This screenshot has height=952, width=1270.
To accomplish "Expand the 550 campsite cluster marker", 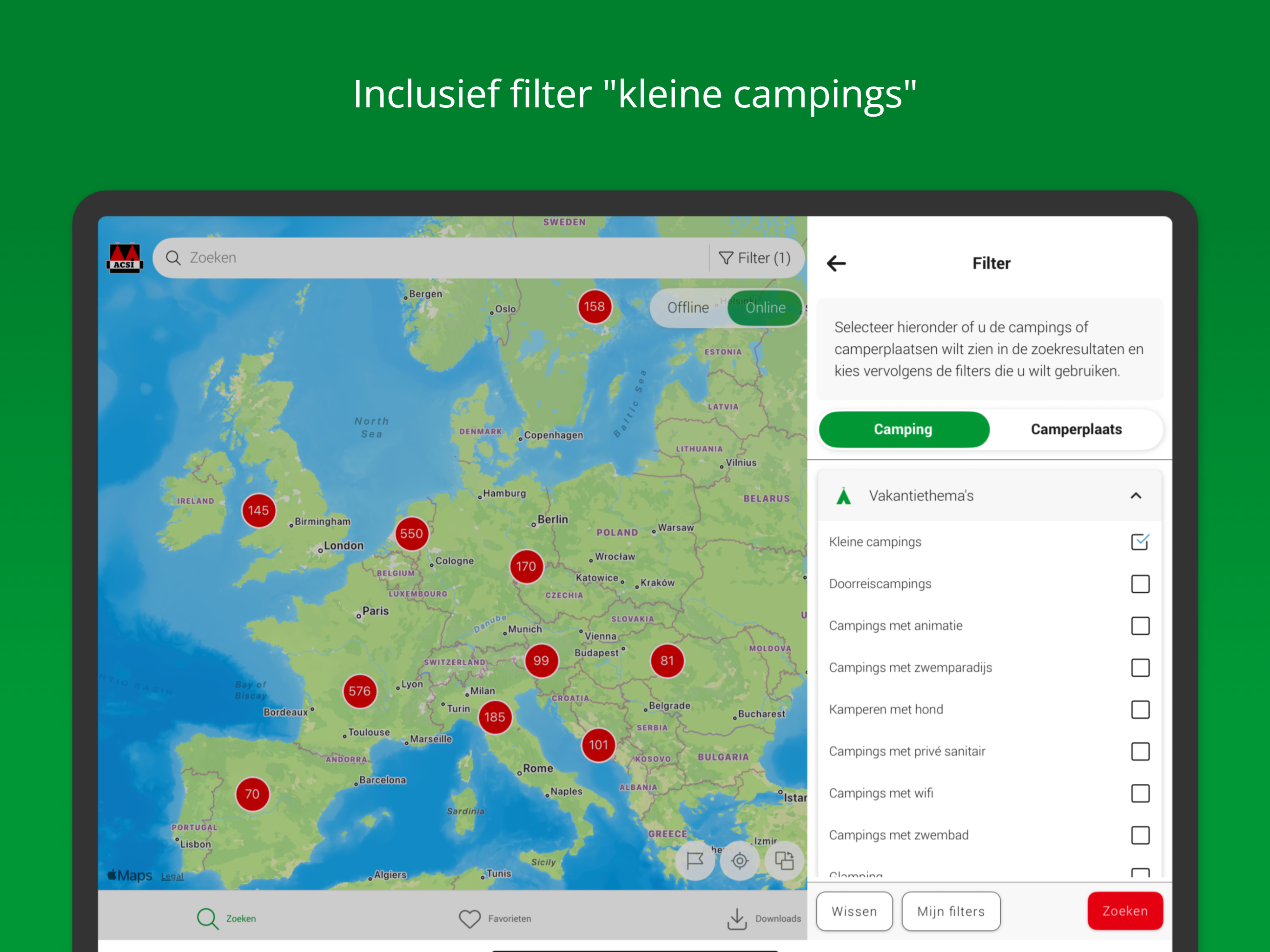I will point(411,534).
